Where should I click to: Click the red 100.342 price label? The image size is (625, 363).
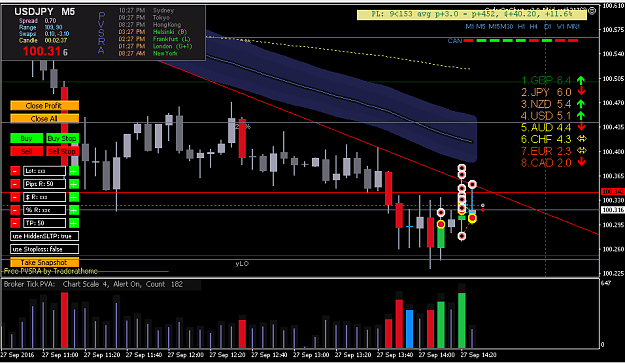[x=613, y=192]
